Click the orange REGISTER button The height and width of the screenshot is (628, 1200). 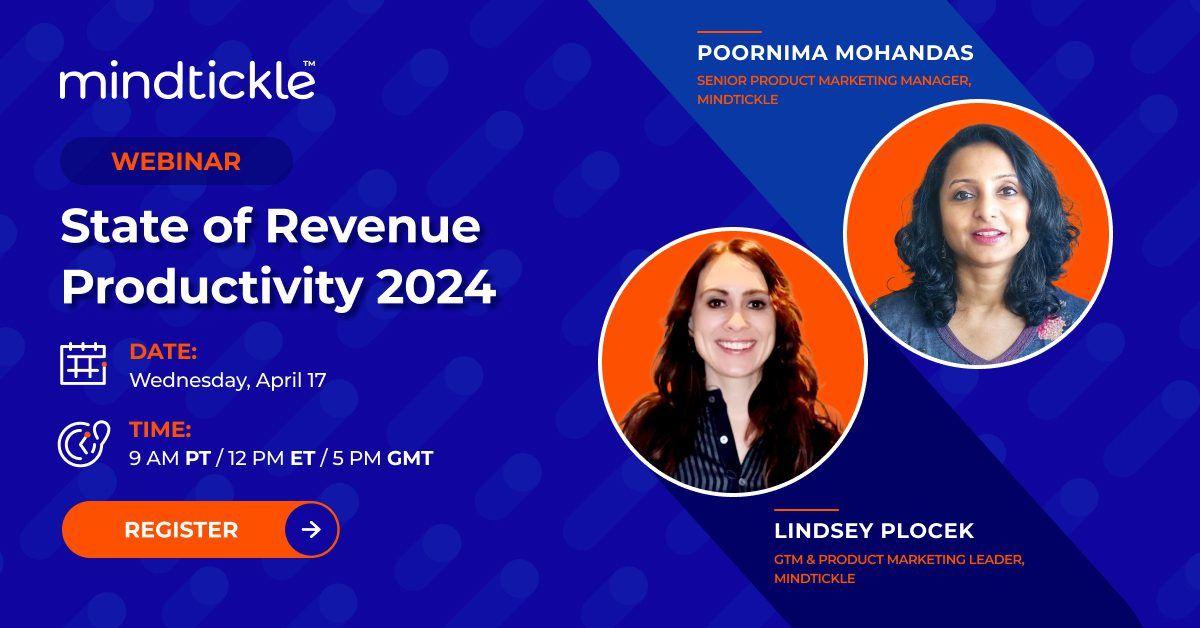tap(200, 529)
